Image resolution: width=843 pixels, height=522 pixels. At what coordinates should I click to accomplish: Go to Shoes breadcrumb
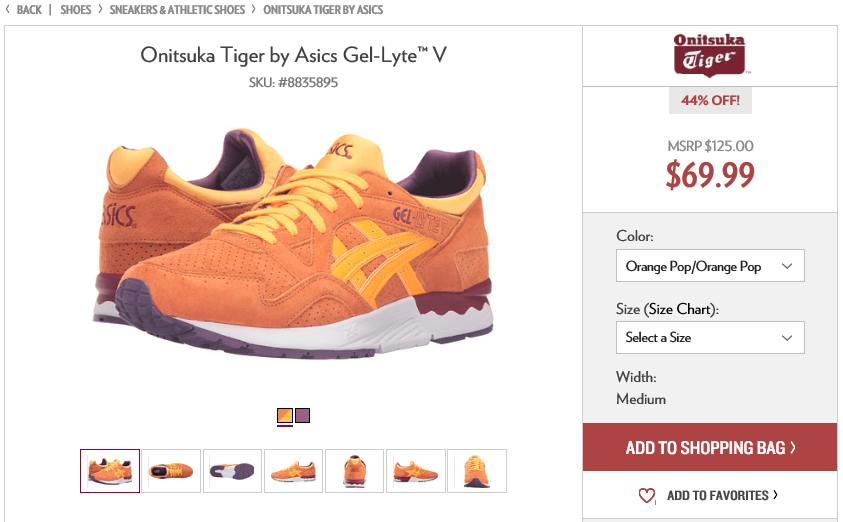(76, 10)
